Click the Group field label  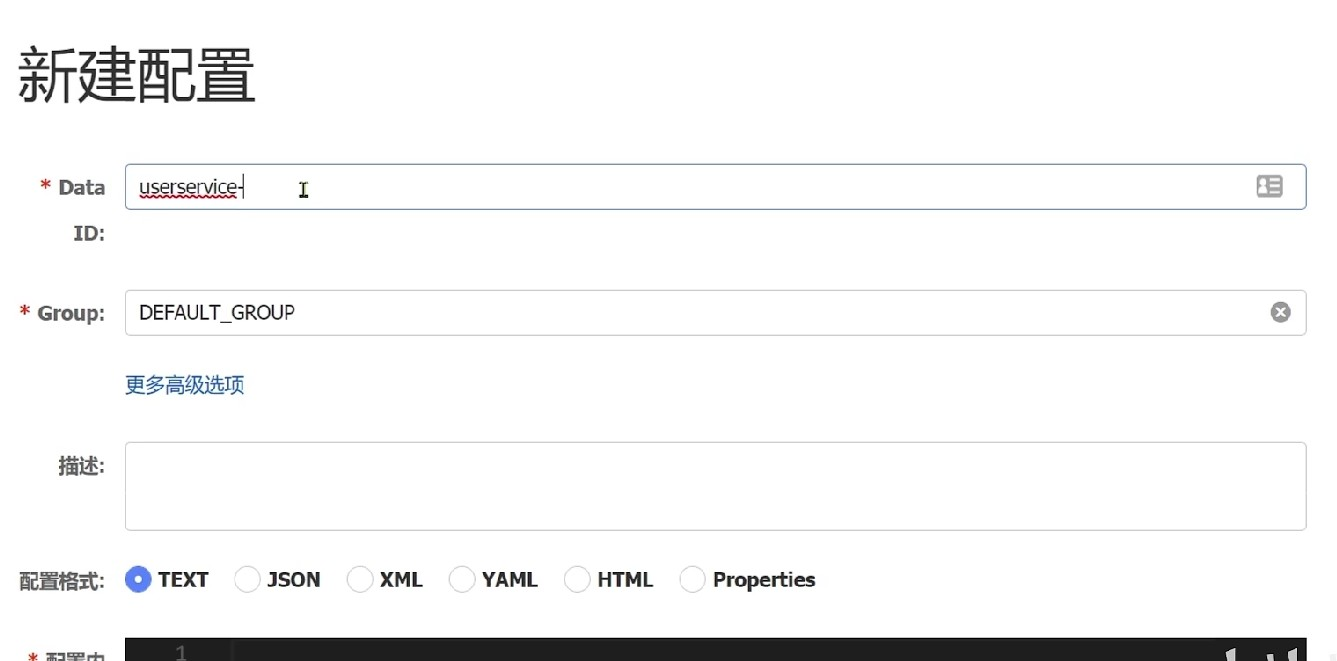[70, 314]
